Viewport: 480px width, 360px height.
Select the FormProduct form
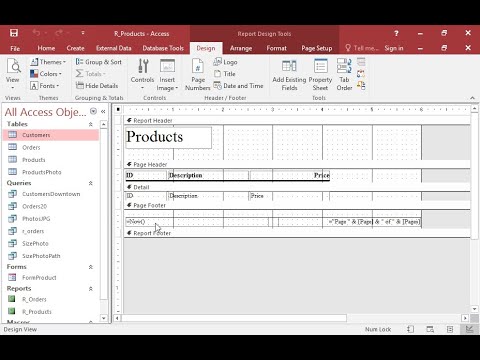pyautogui.click(x=51, y=278)
